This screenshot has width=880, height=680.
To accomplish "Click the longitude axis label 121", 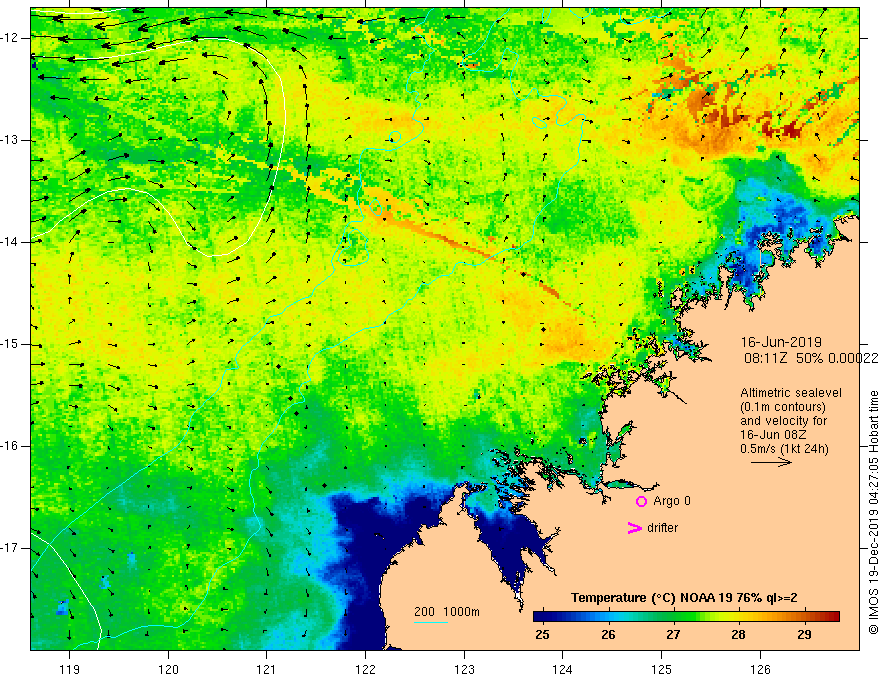I will pos(267,669).
